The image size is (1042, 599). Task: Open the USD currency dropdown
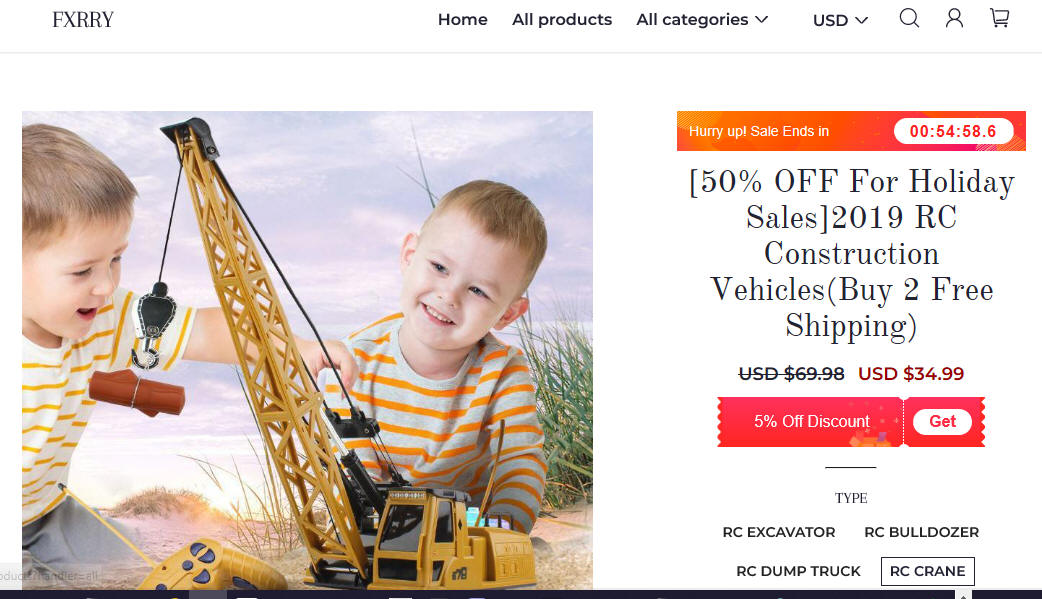(x=840, y=21)
